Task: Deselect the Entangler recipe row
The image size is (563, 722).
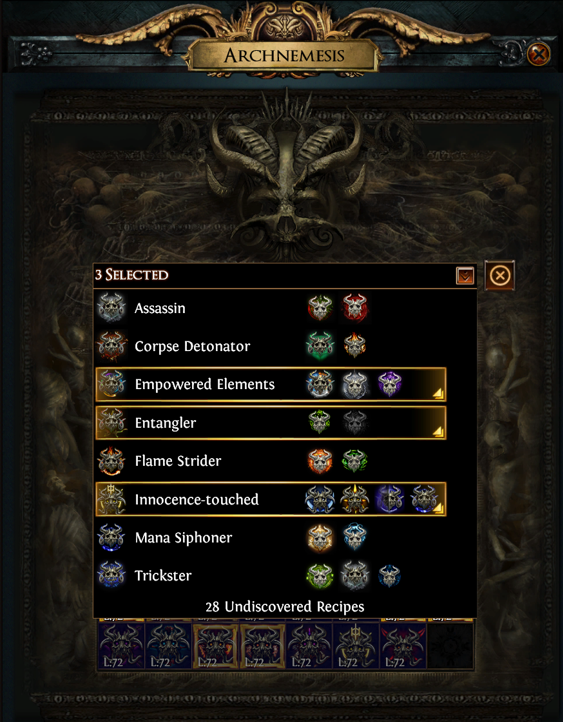Action: click(x=271, y=423)
